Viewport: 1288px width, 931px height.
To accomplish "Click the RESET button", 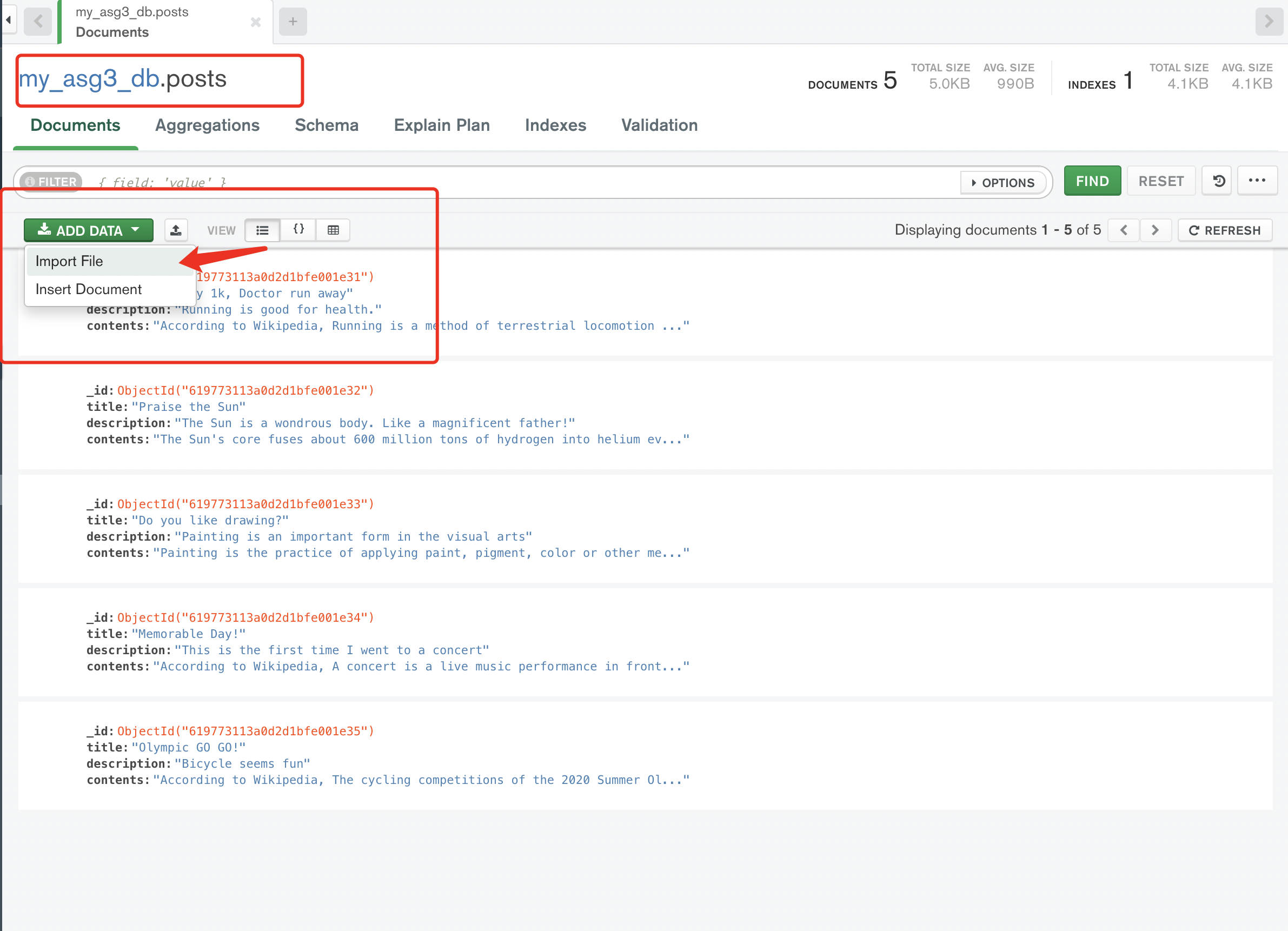I will click(1161, 181).
